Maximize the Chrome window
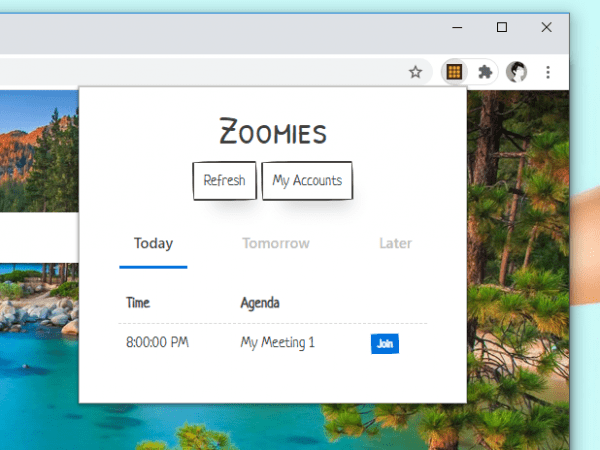Viewport: 600px width, 450px height. pos(502,28)
